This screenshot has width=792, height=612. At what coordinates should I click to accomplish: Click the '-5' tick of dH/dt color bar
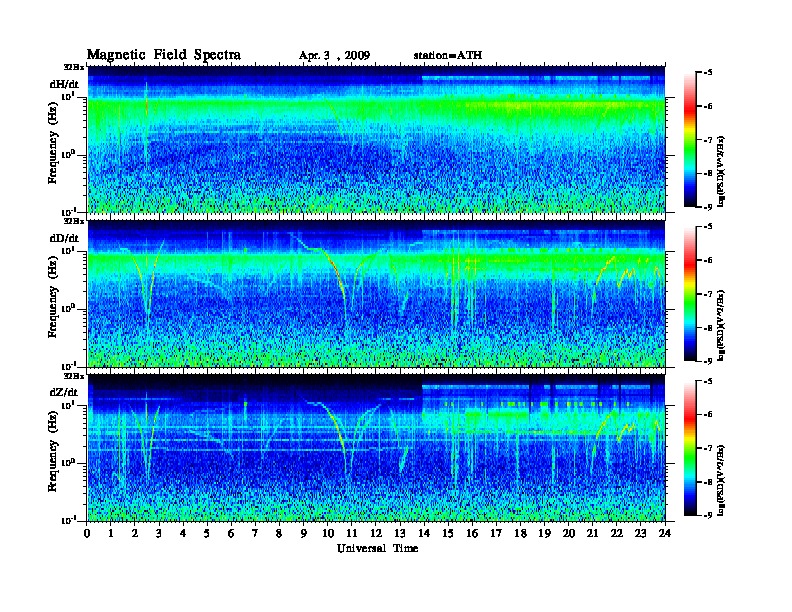point(708,73)
